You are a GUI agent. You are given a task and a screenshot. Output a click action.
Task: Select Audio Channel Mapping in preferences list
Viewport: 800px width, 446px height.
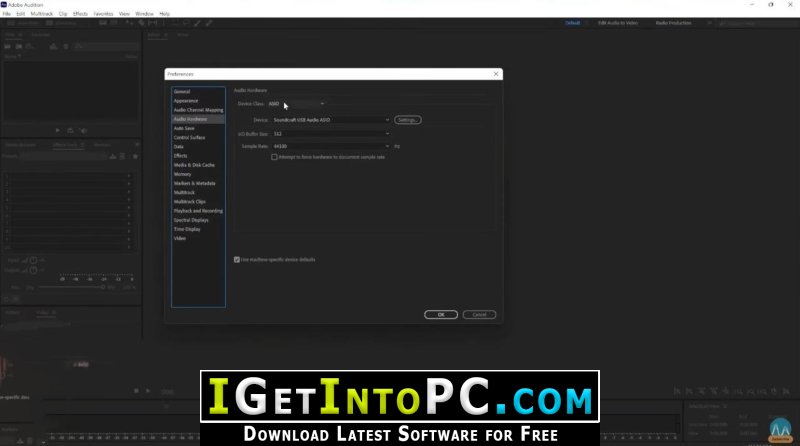(198, 110)
